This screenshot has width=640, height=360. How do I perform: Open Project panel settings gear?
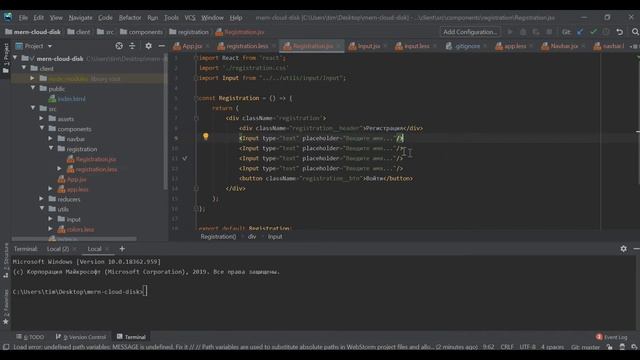coord(149,46)
